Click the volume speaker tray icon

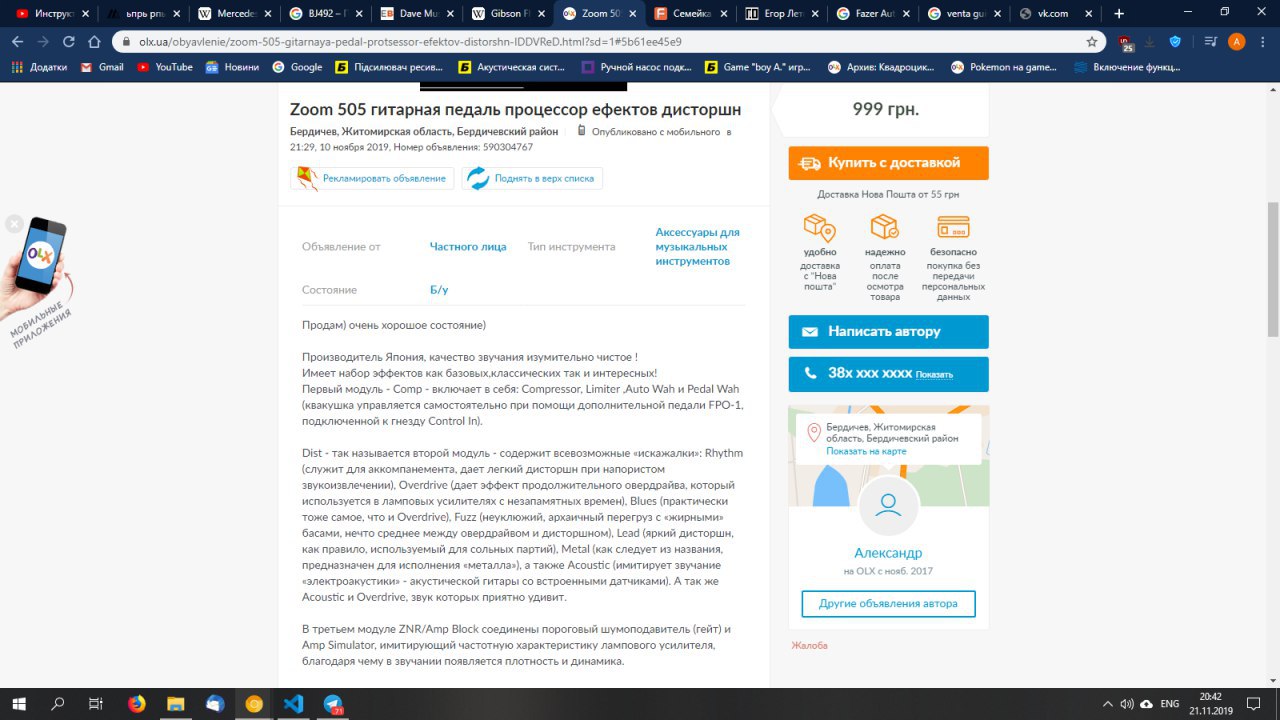click(x=1127, y=704)
